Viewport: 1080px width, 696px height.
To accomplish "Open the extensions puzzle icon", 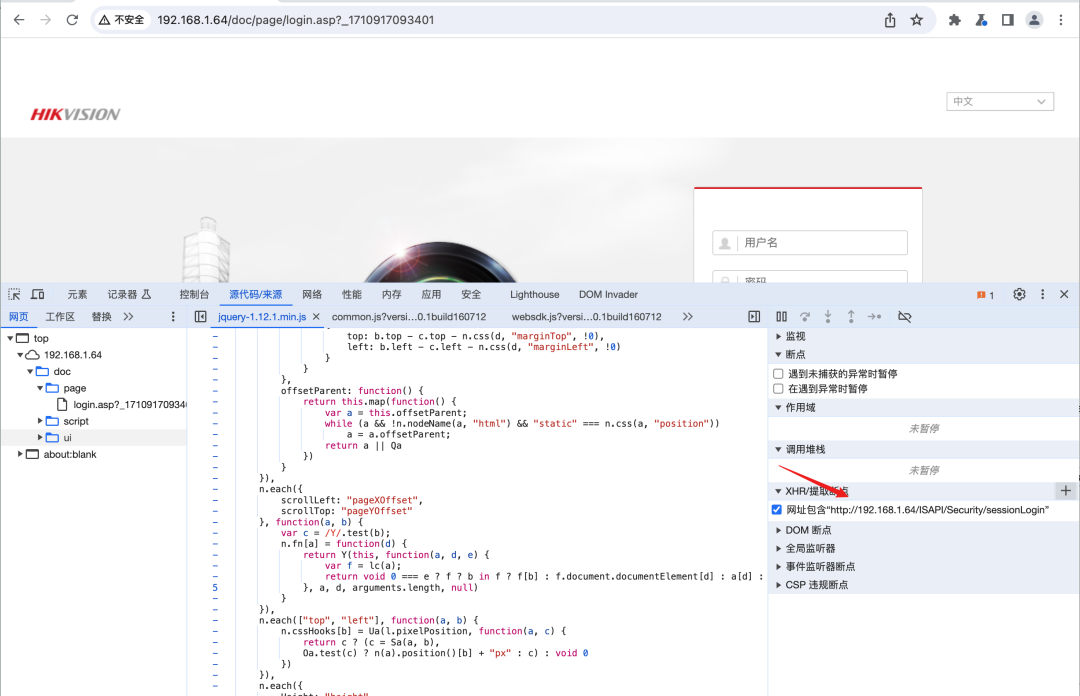I will [955, 20].
